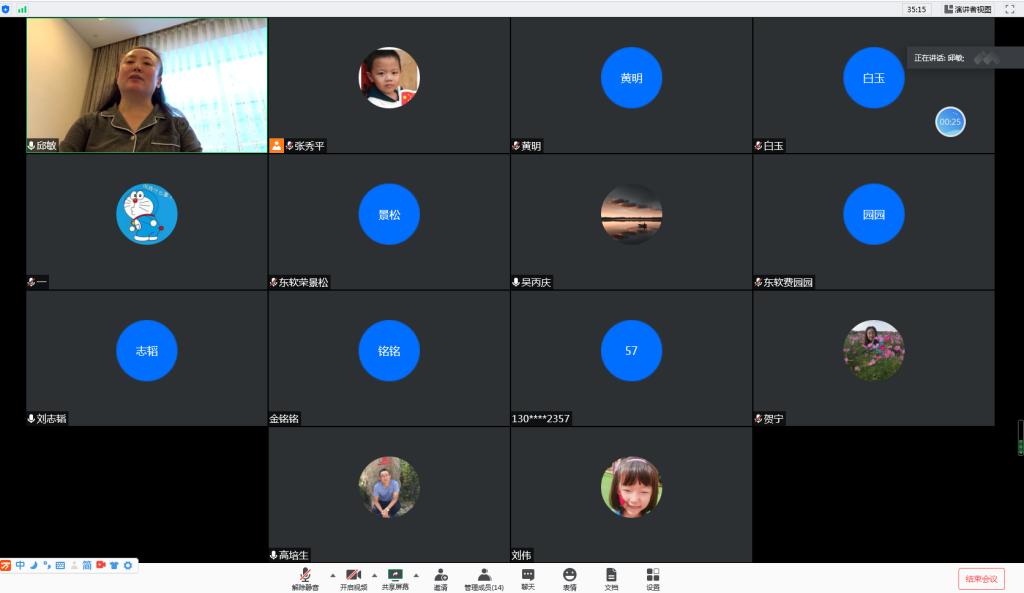Toggle 解除静音 microphone unmute
Screen dimensions: 1024x593
coord(305,576)
